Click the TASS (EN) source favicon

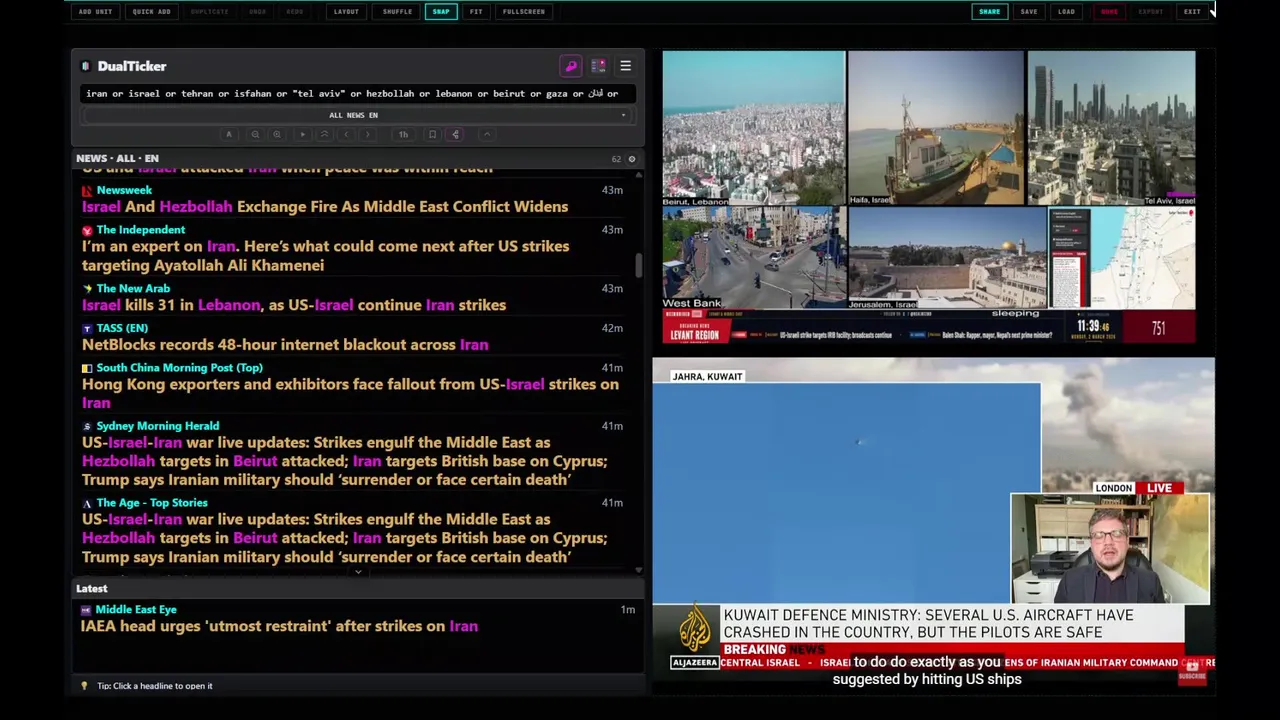click(x=87, y=328)
